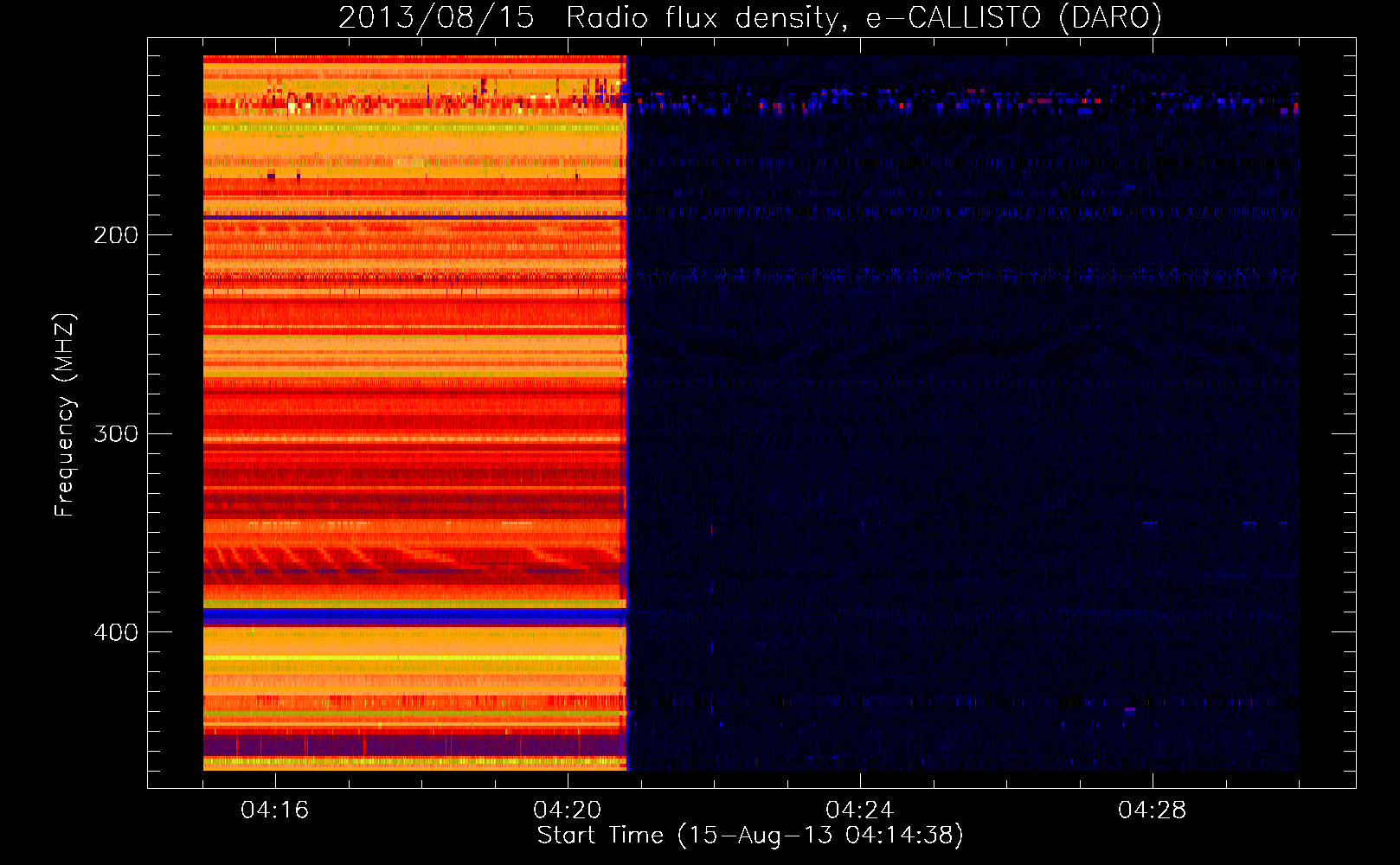1400x865 pixels.
Task: Click the 04:16 time tick label
Action: [x=275, y=811]
